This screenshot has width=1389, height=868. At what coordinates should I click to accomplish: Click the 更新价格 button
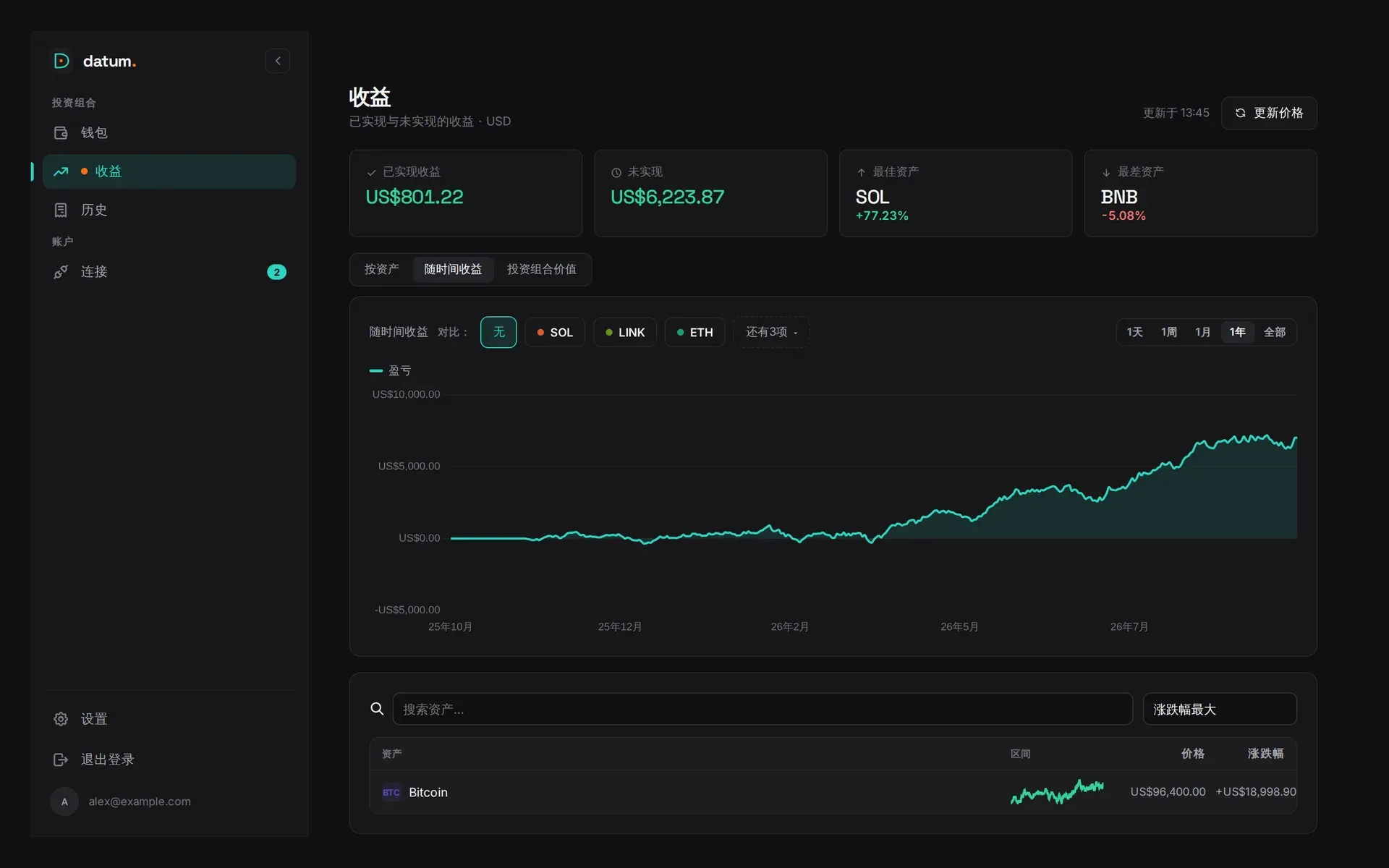[1269, 113]
